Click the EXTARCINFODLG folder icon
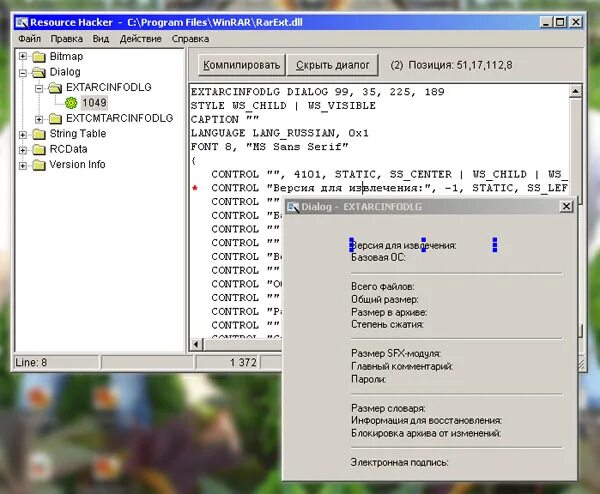 coord(55,88)
